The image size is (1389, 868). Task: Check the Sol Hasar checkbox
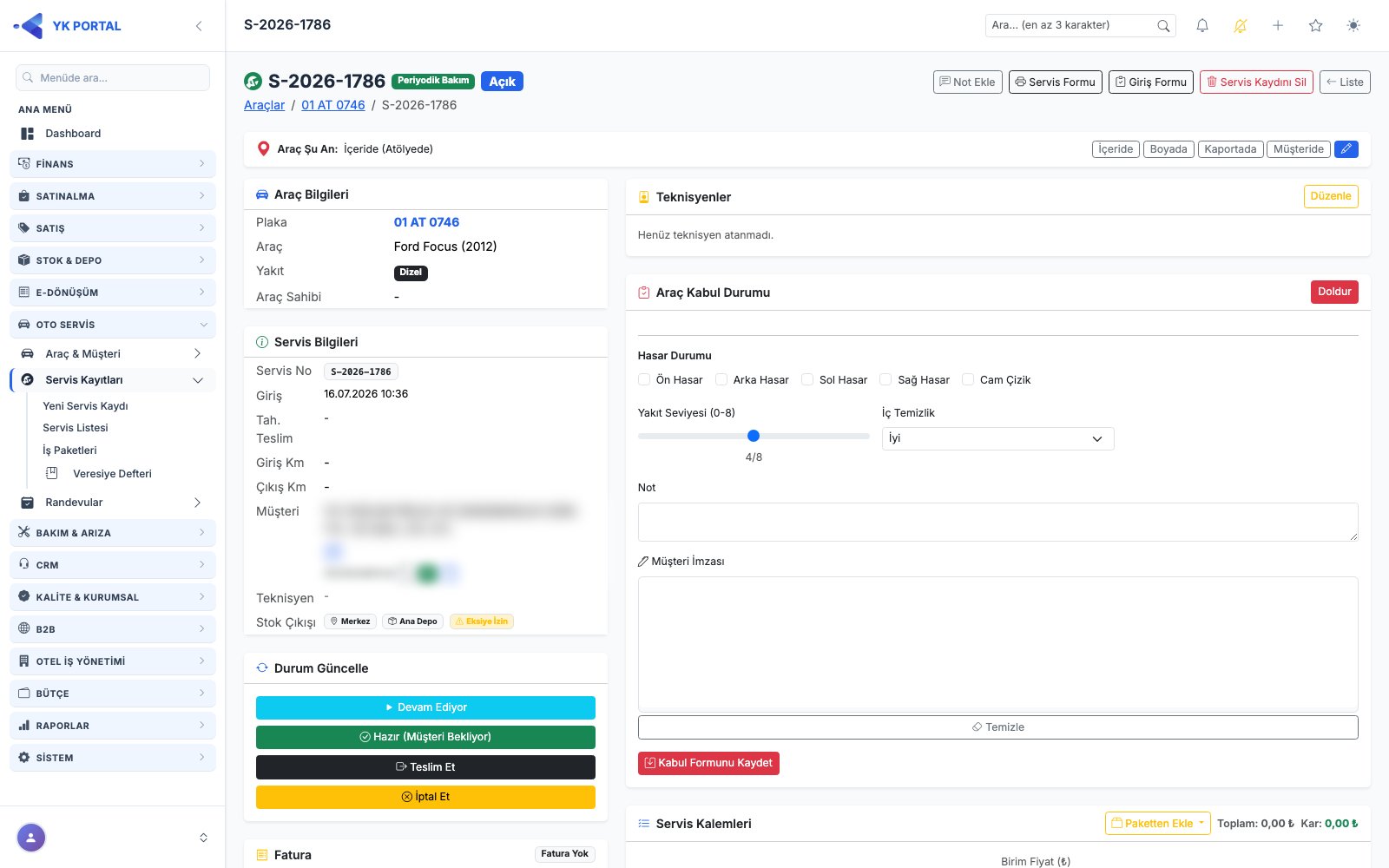[x=807, y=379]
